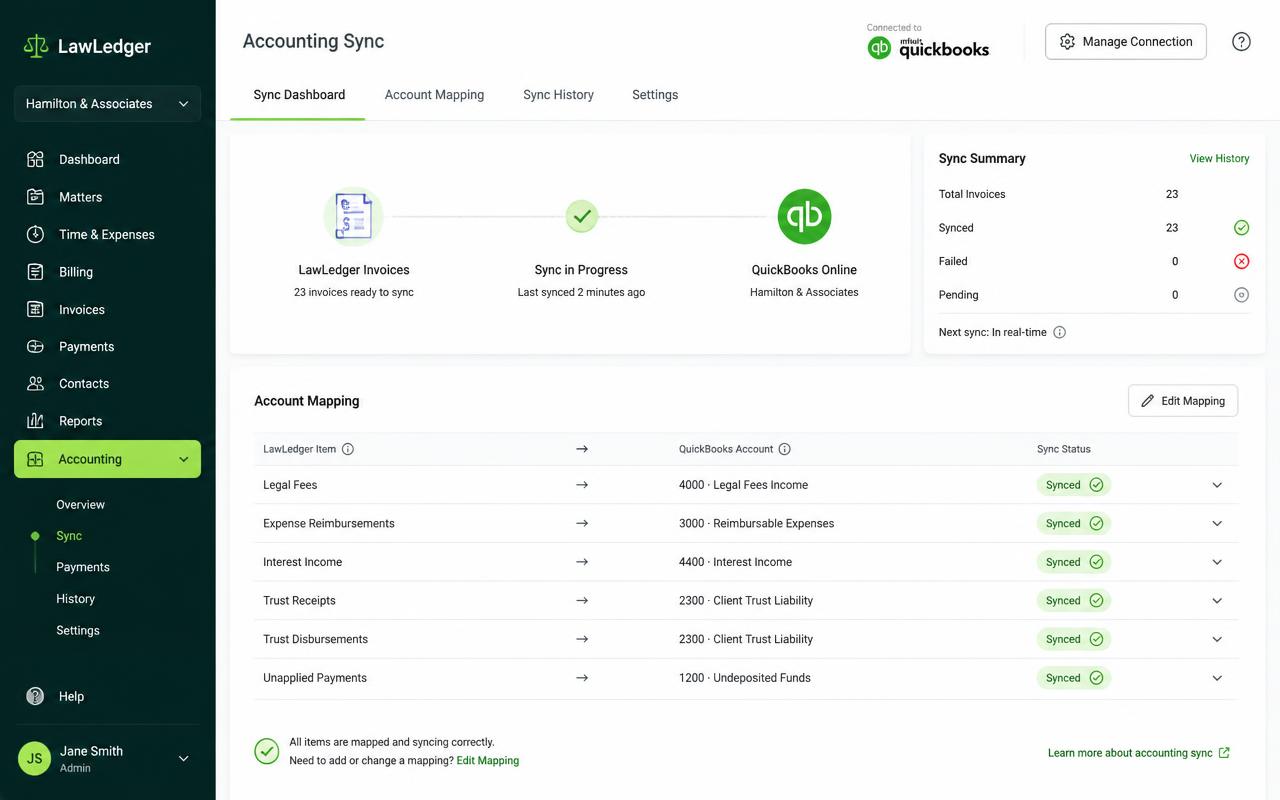Open the View History link
Viewport: 1280px width, 800px height.
click(1219, 159)
